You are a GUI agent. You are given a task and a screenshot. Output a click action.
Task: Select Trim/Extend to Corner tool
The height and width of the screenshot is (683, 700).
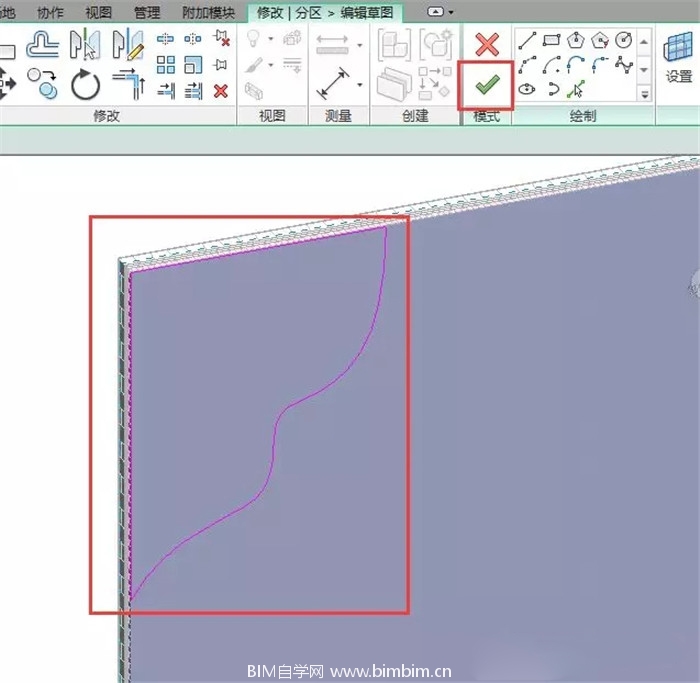coord(129,83)
